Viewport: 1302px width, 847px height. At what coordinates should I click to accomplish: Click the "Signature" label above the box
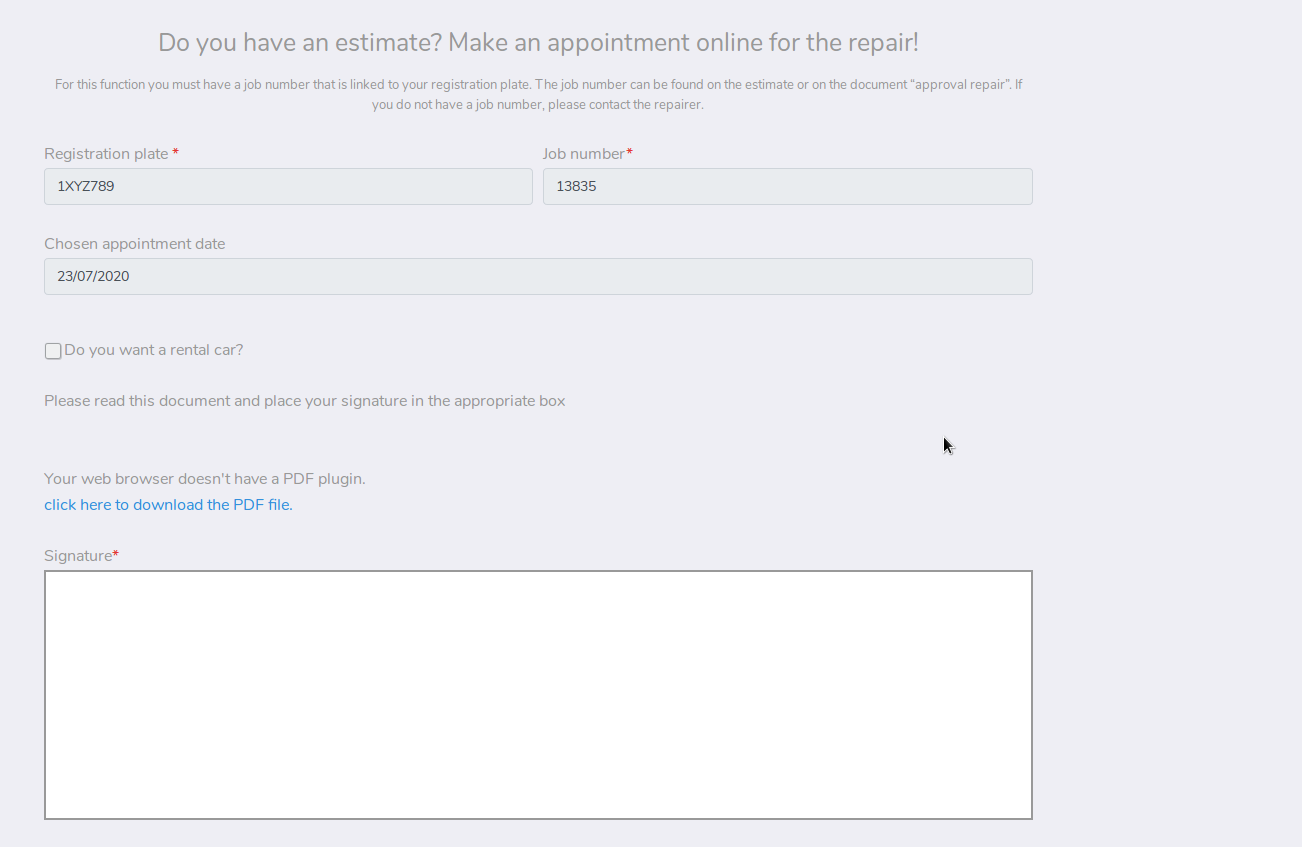tap(78, 556)
